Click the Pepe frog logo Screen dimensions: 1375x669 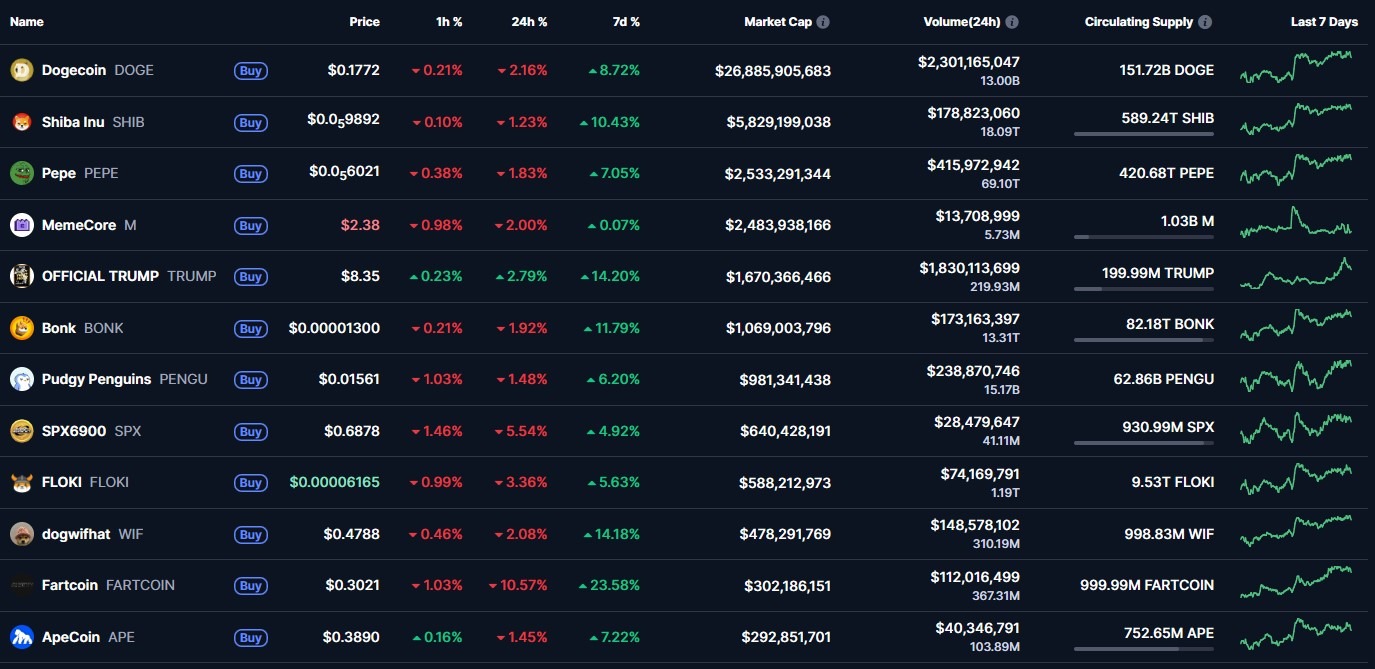click(x=21, y=173)
